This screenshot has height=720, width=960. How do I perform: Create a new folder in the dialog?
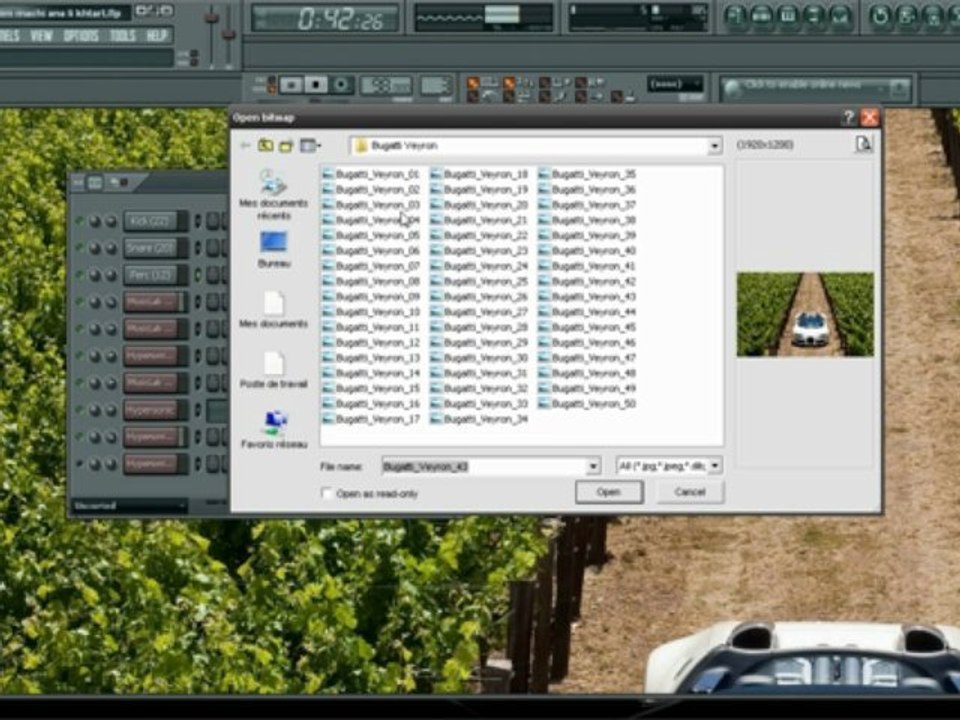coord(286,146)
